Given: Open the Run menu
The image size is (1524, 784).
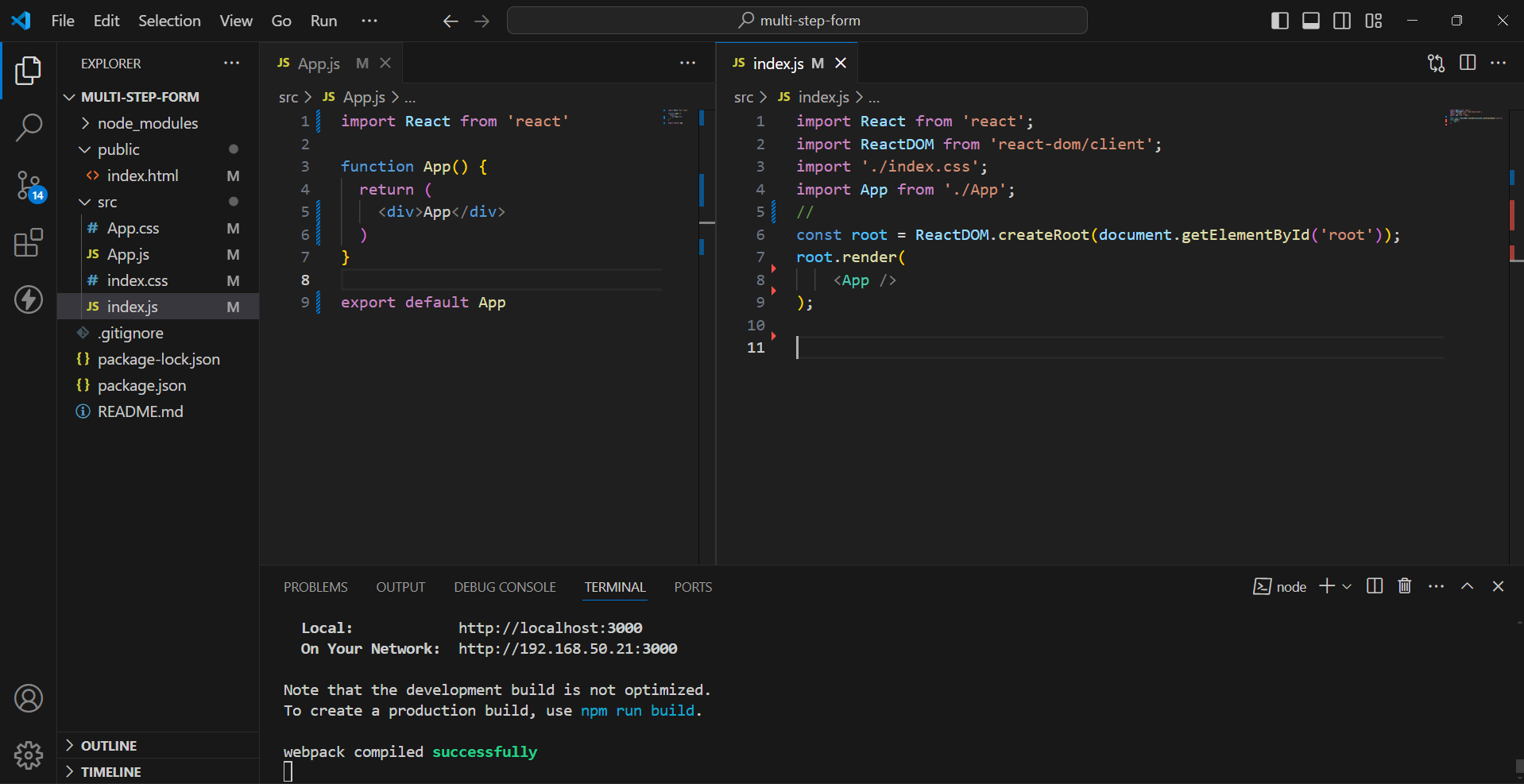Looking at the screenshot, I should [x=323, y=21].
